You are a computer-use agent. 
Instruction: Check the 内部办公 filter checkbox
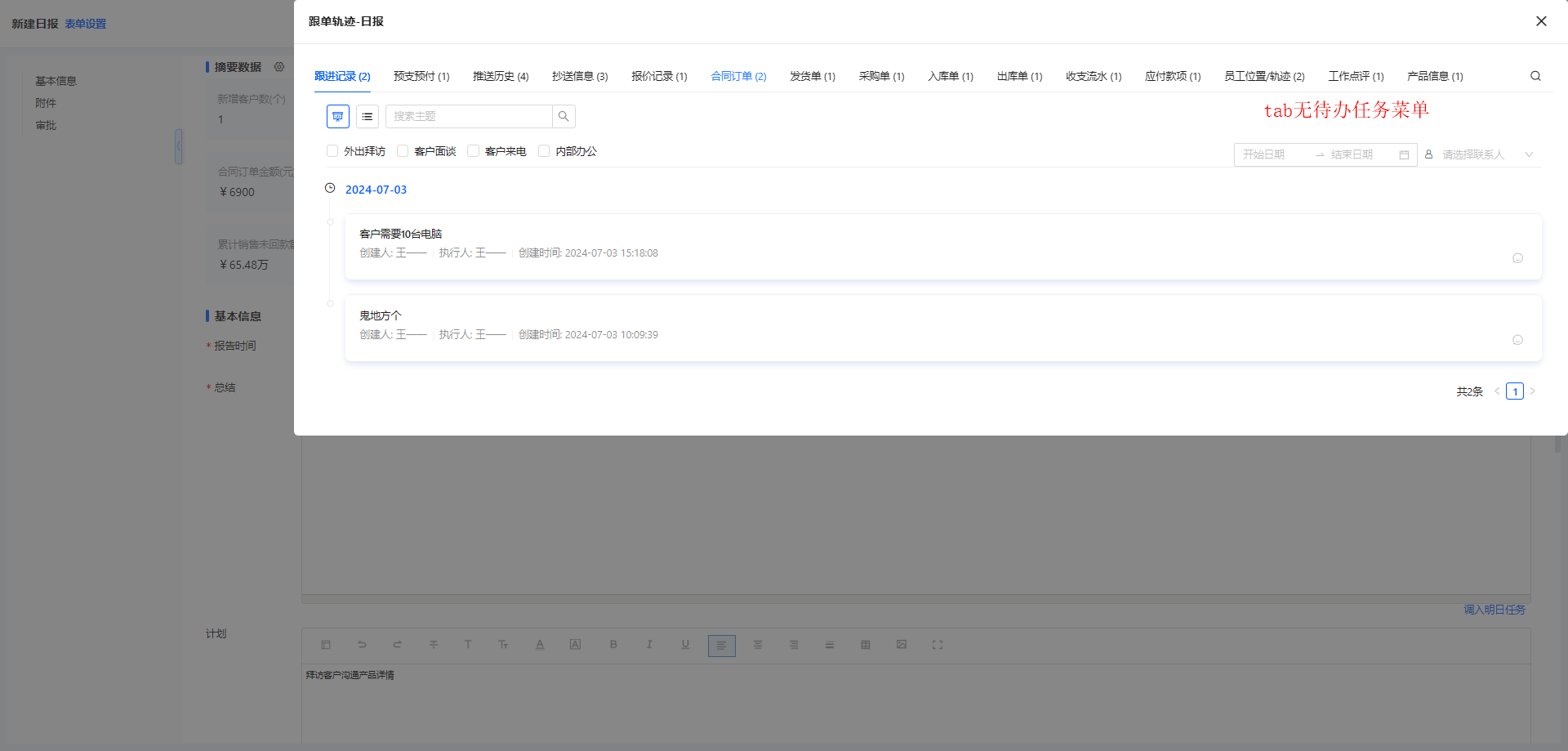pos(544,151)
